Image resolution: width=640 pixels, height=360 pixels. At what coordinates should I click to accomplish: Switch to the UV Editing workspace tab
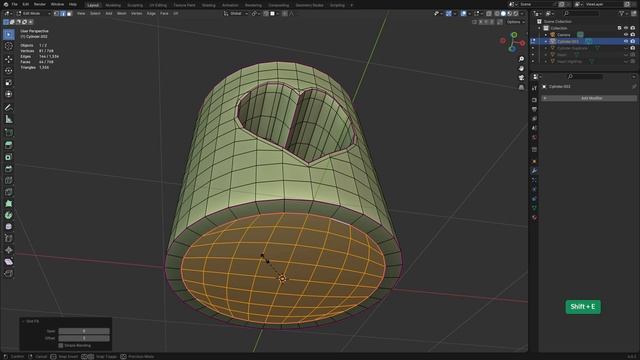click(x=158, y=5)
